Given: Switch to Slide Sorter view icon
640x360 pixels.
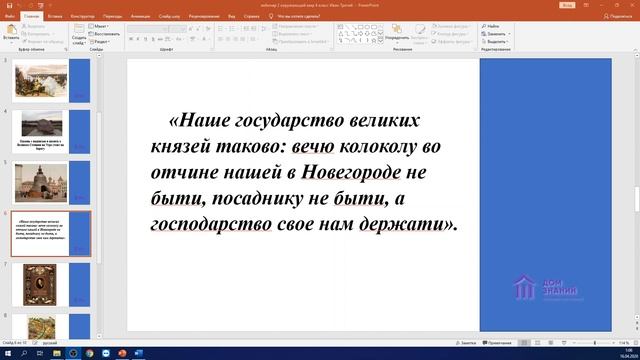Looking at the screenshot, I should coord(538,343).
